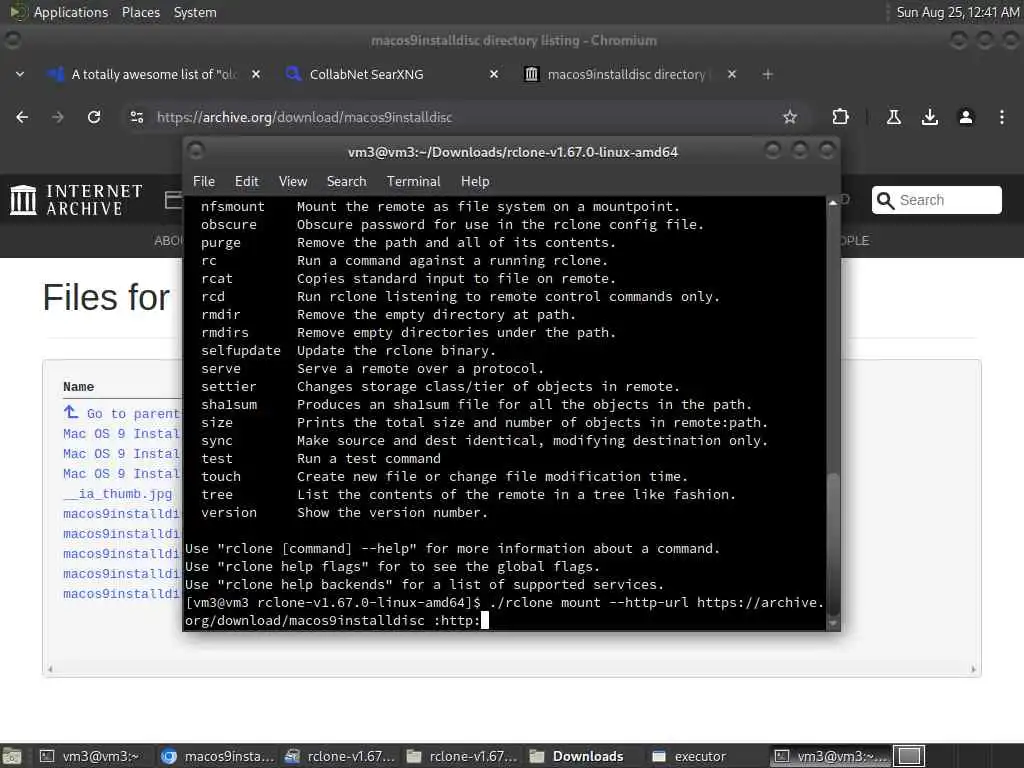Follow the Go to parent link
The width and height of the screenshot is (1024, 768).
pos(121,413)
